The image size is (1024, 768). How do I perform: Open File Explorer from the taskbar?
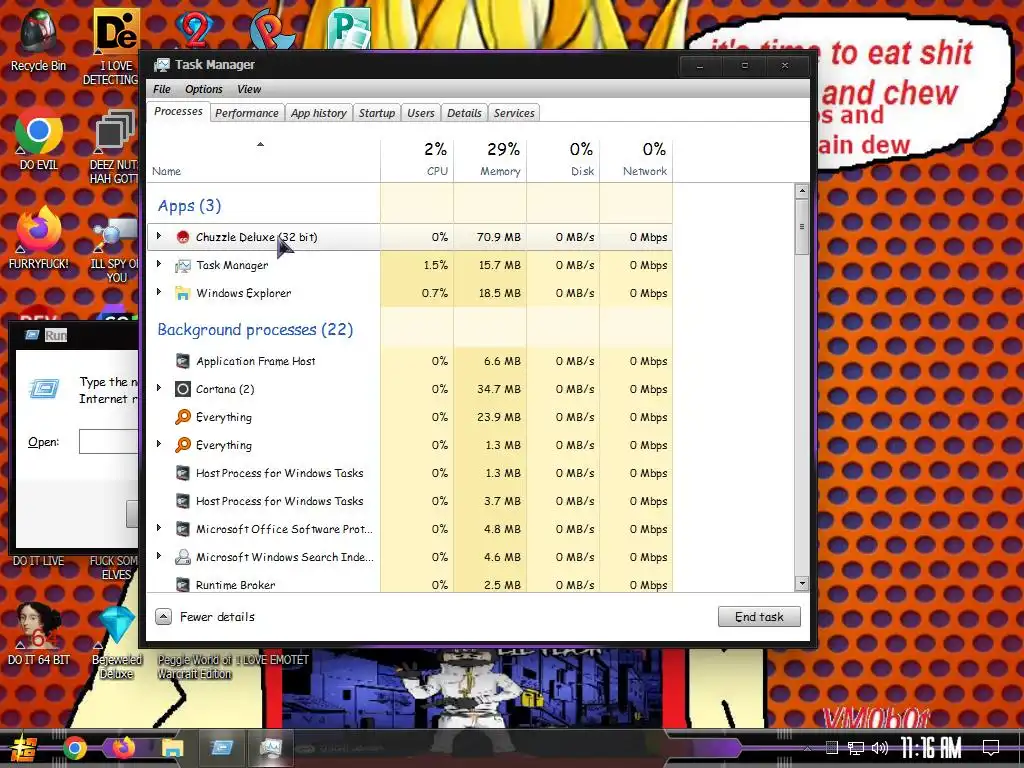pyautogui.click(x=172, y=748)
